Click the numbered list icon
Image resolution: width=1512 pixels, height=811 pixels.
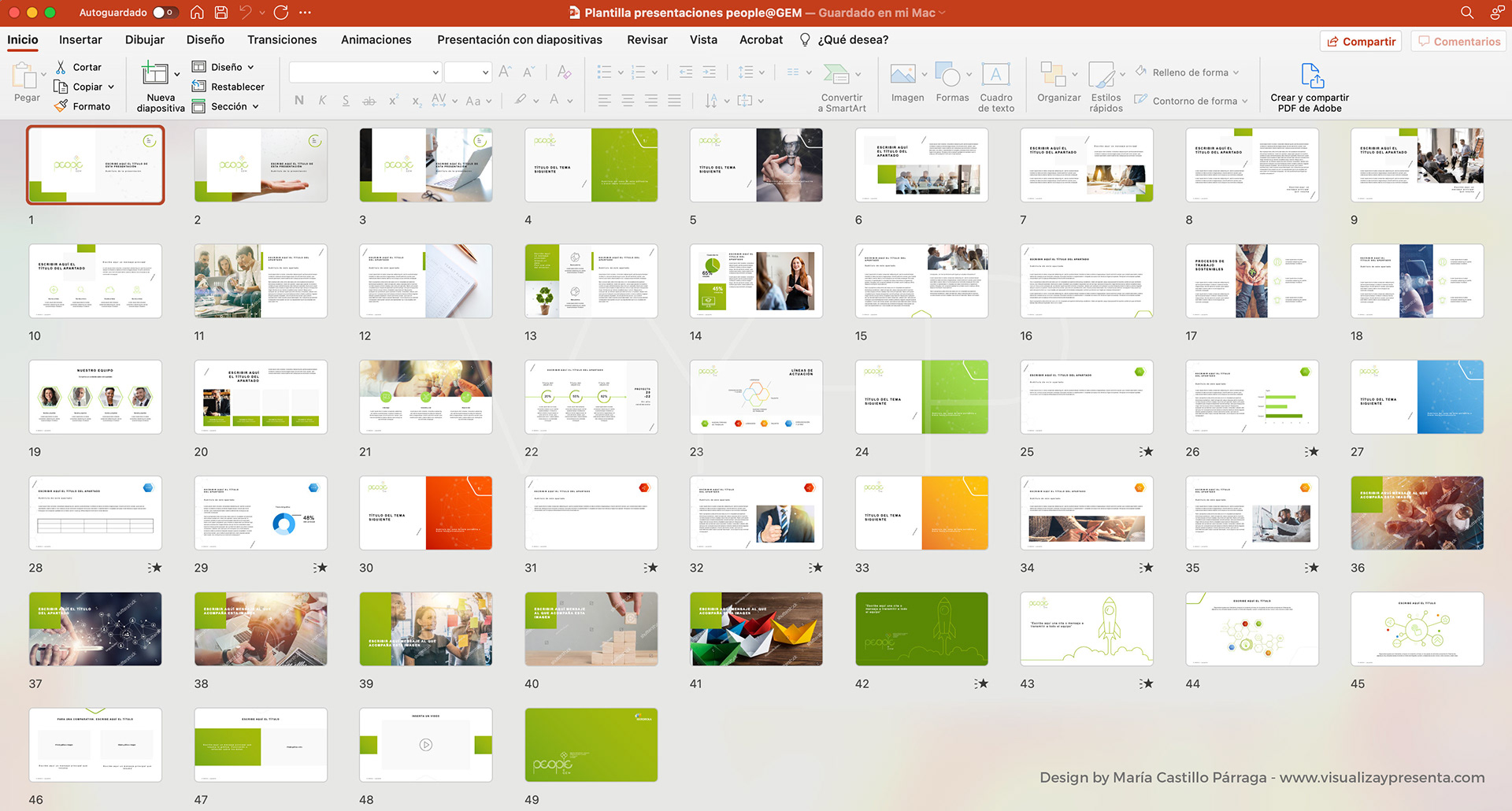tap(639, 72)
